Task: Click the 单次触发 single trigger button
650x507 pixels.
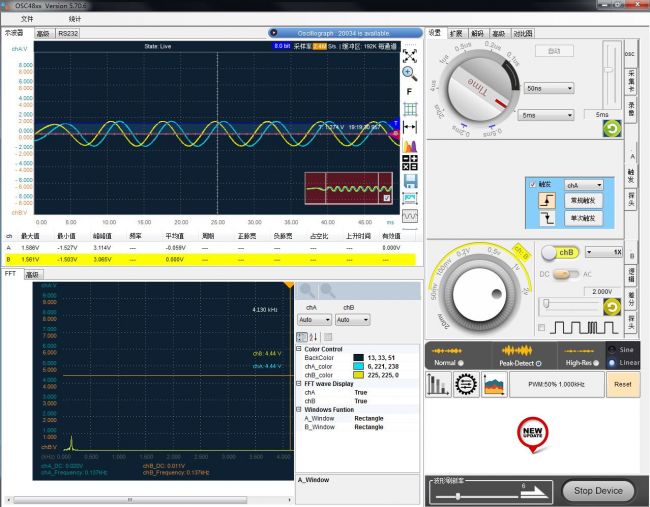Action: pos(583,218)
